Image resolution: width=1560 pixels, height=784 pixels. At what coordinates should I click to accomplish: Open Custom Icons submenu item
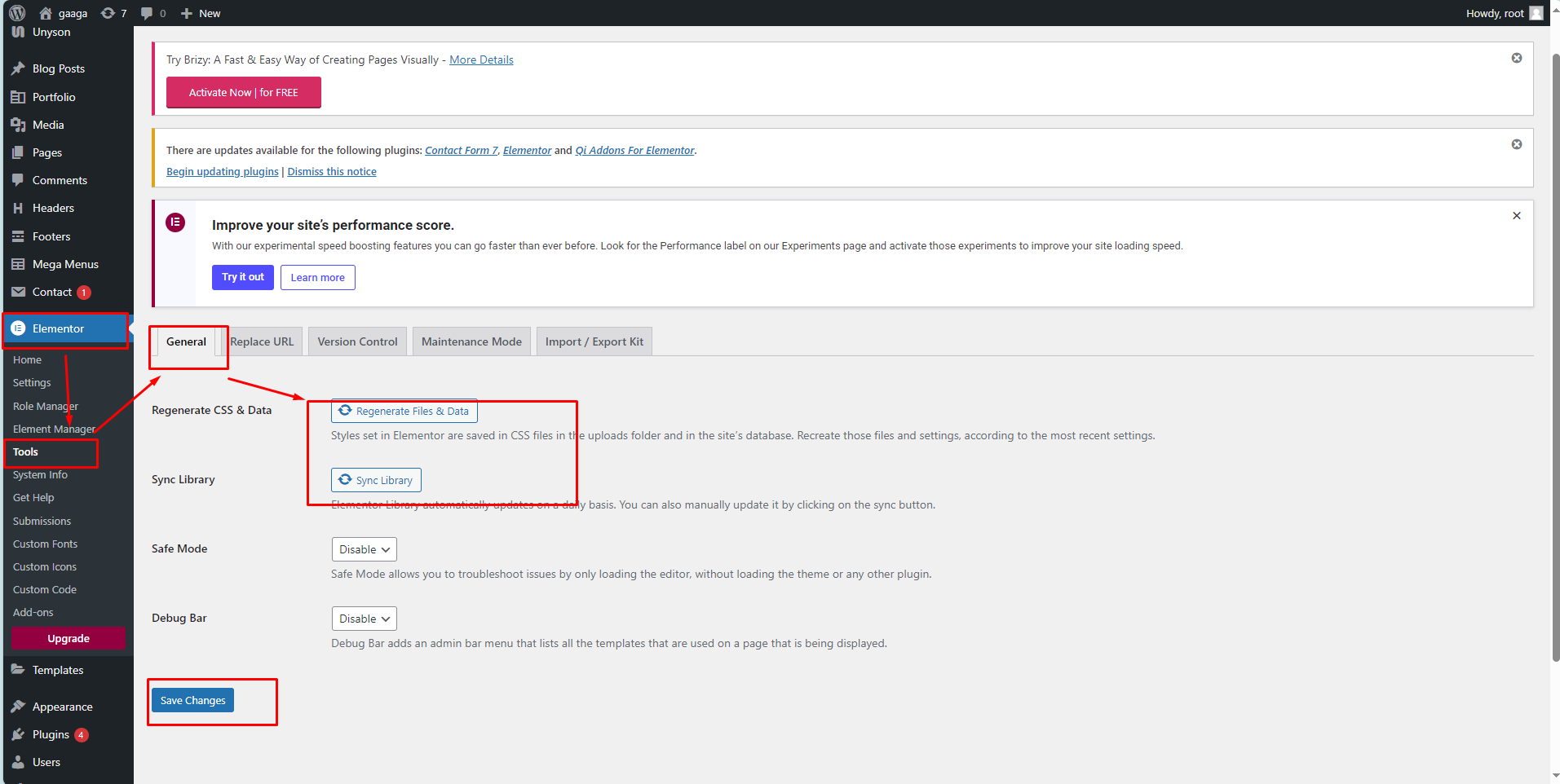[x=45, y=566]
